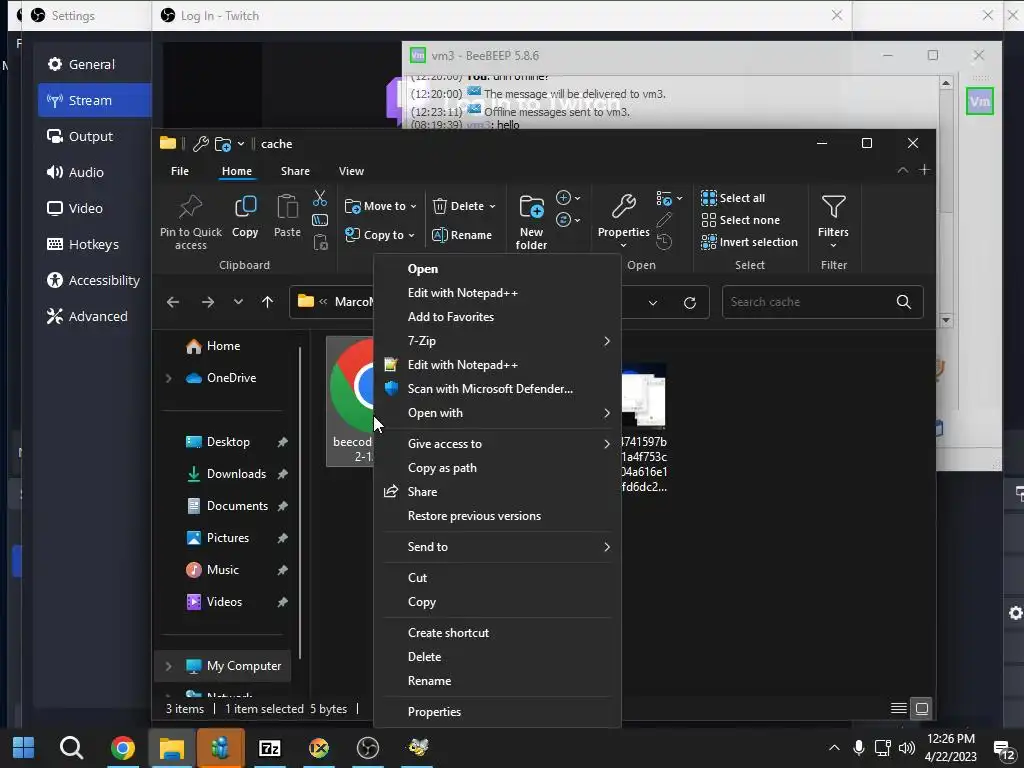
Task: Click the Rename ribbon button
Action: 462,235
